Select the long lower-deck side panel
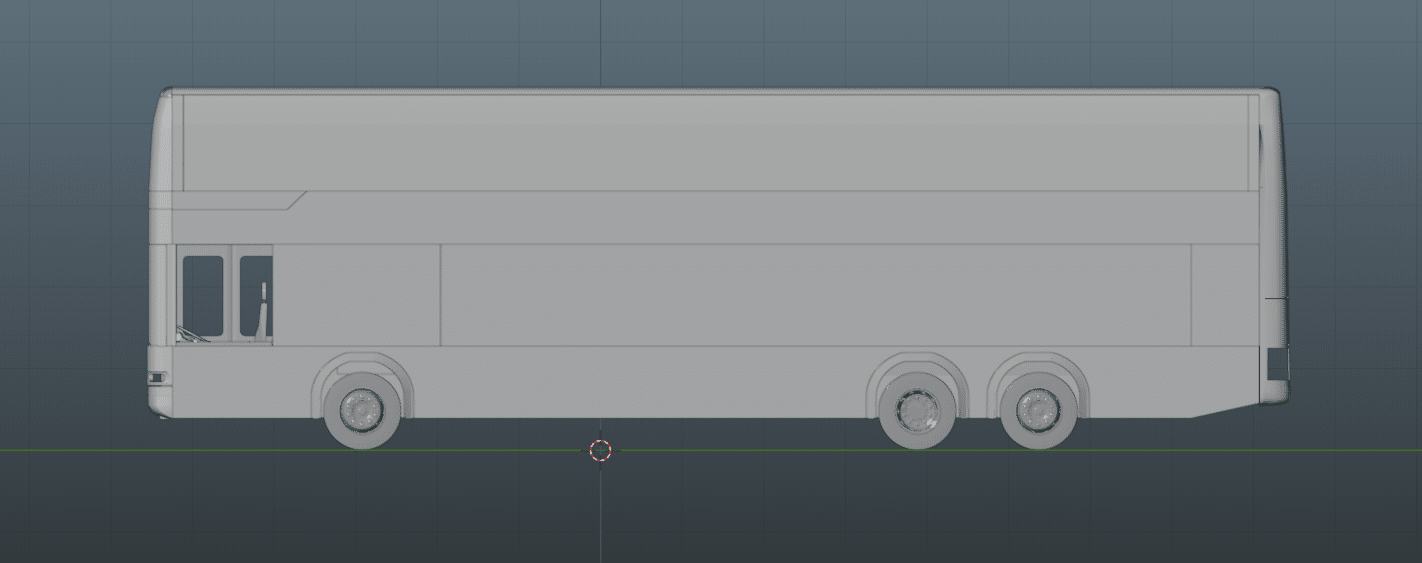This screenshot has height=563, width=1422. pos(815,295)
